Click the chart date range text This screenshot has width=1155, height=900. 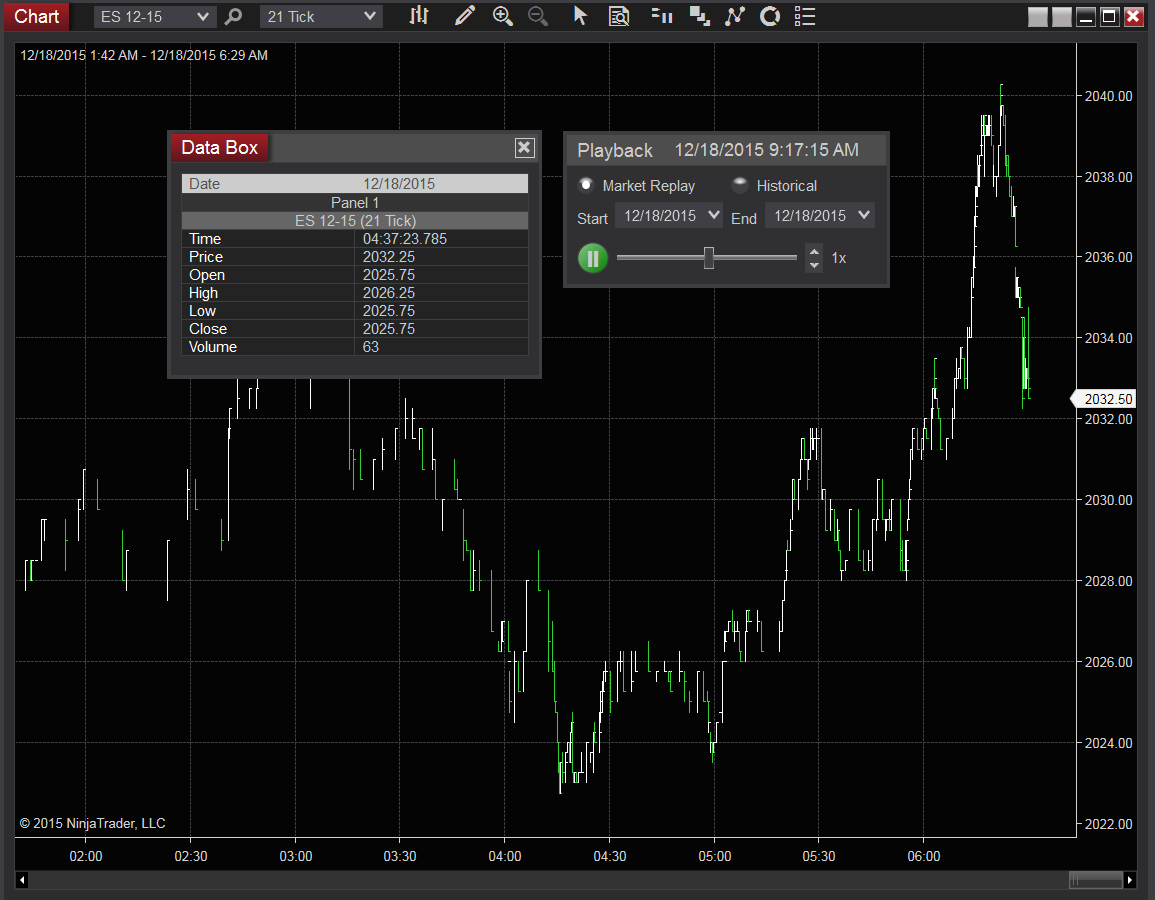[144, 55]
